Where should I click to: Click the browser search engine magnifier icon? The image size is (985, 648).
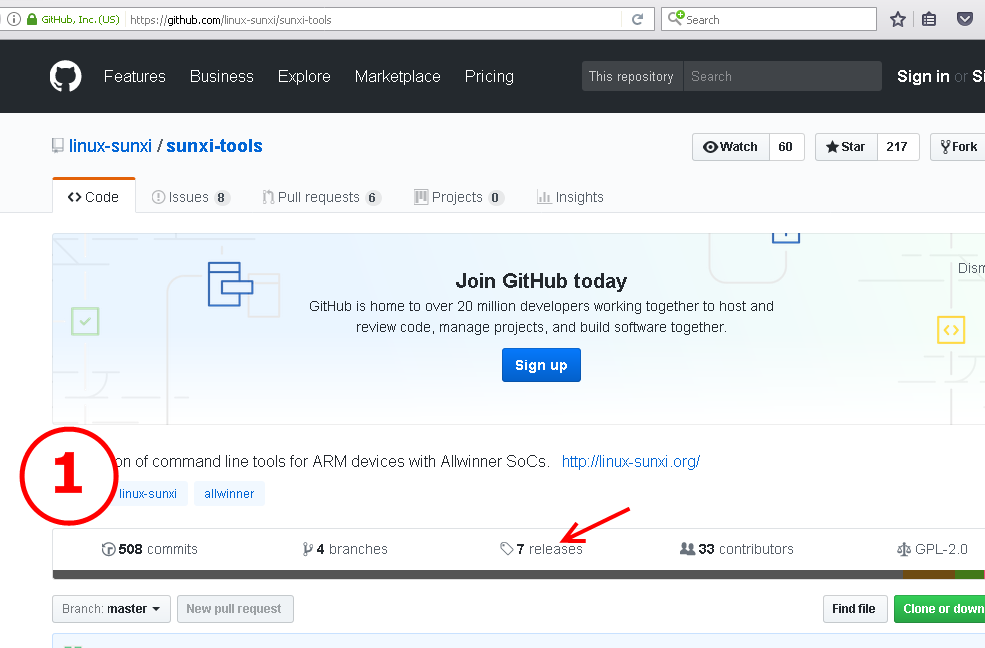click(675, 18)
